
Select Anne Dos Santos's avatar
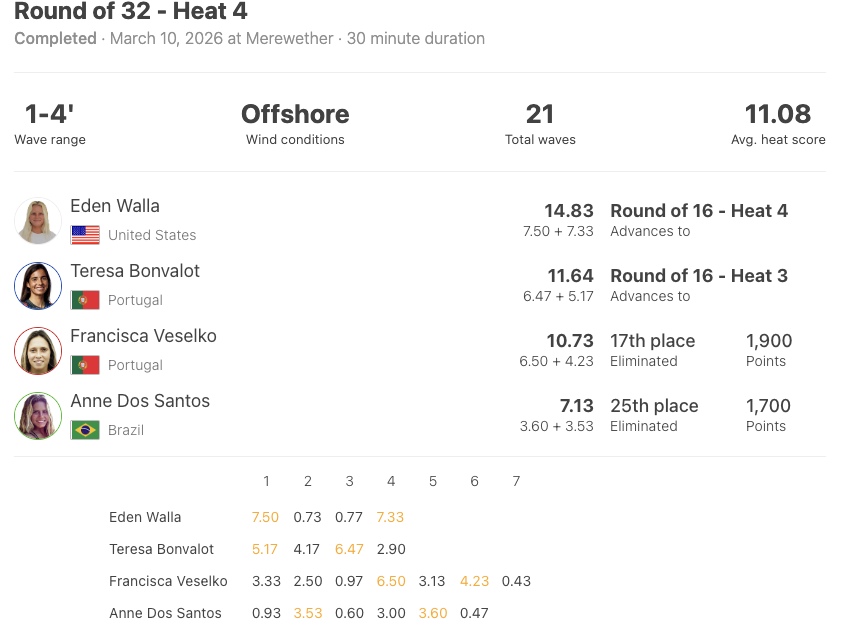click(38, 416)
